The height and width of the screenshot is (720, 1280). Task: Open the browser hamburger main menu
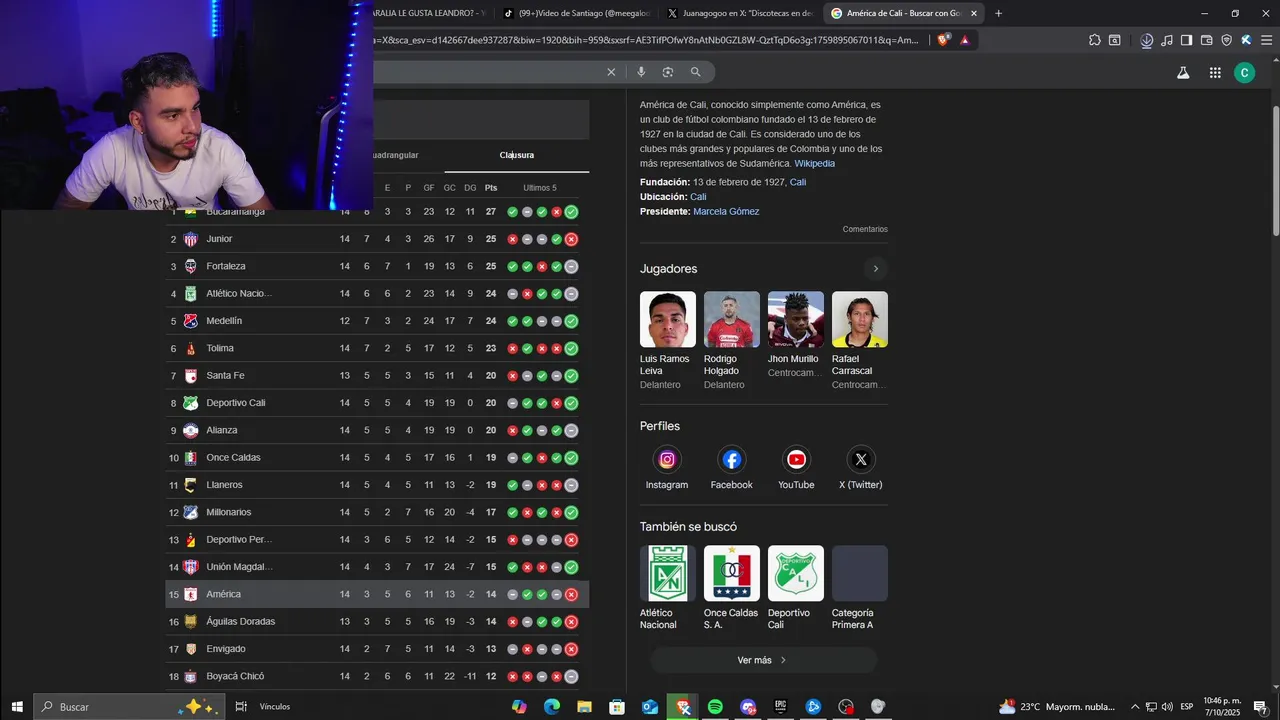pyautogui.click(x=1265, y=40)
